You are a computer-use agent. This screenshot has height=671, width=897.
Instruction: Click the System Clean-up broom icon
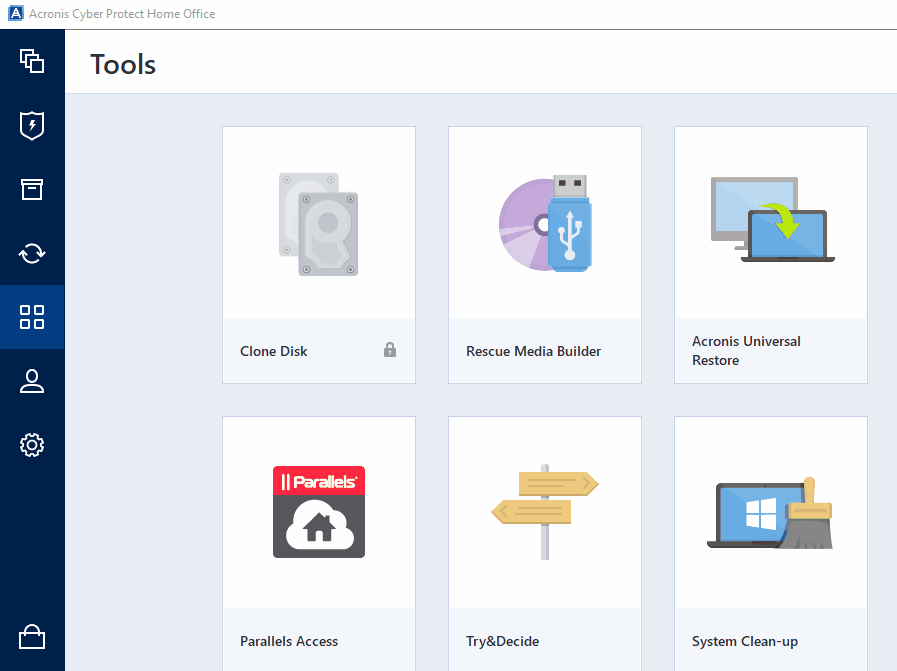(770, 514)
